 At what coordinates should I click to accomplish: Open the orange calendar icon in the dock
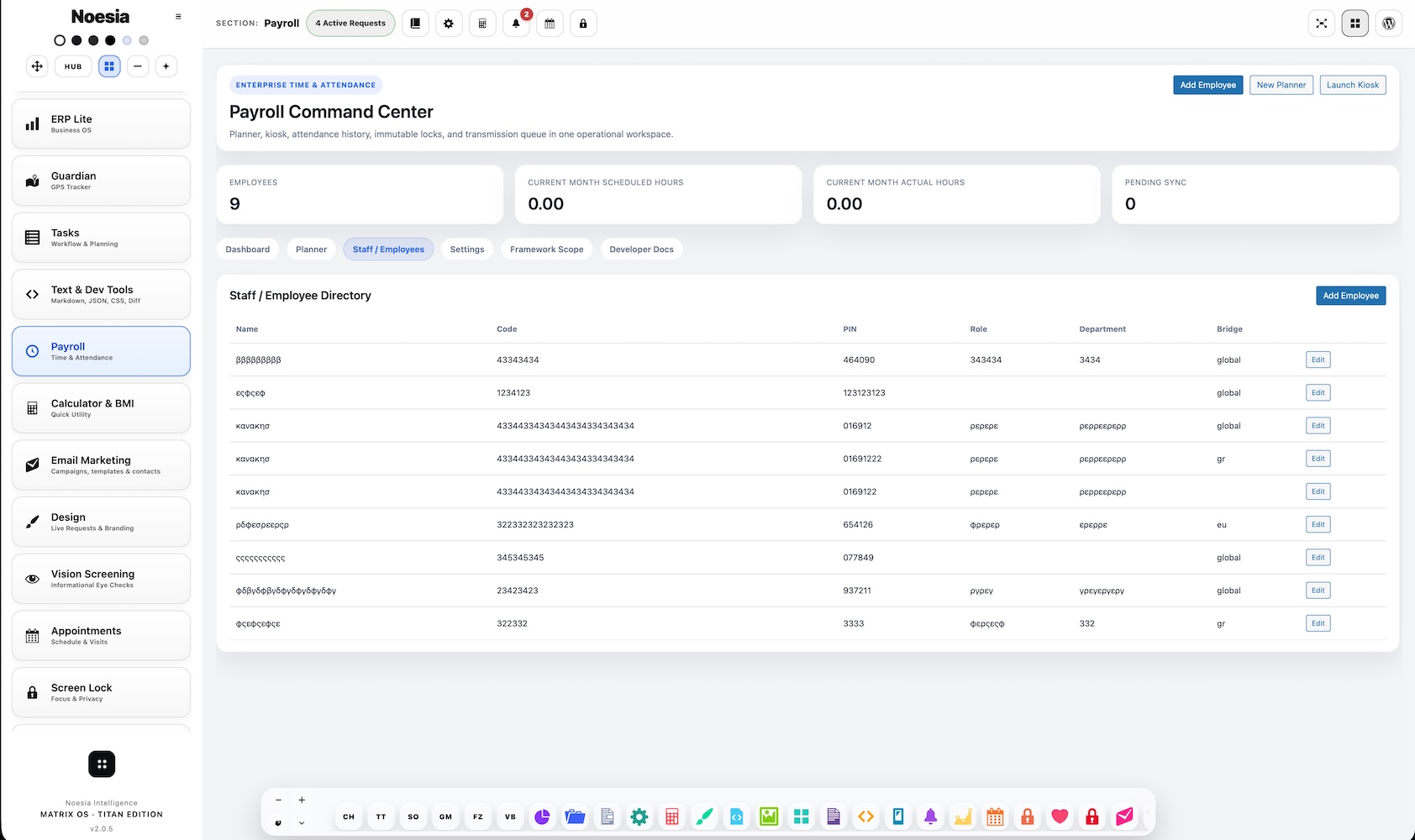click(x=996, y=816)
